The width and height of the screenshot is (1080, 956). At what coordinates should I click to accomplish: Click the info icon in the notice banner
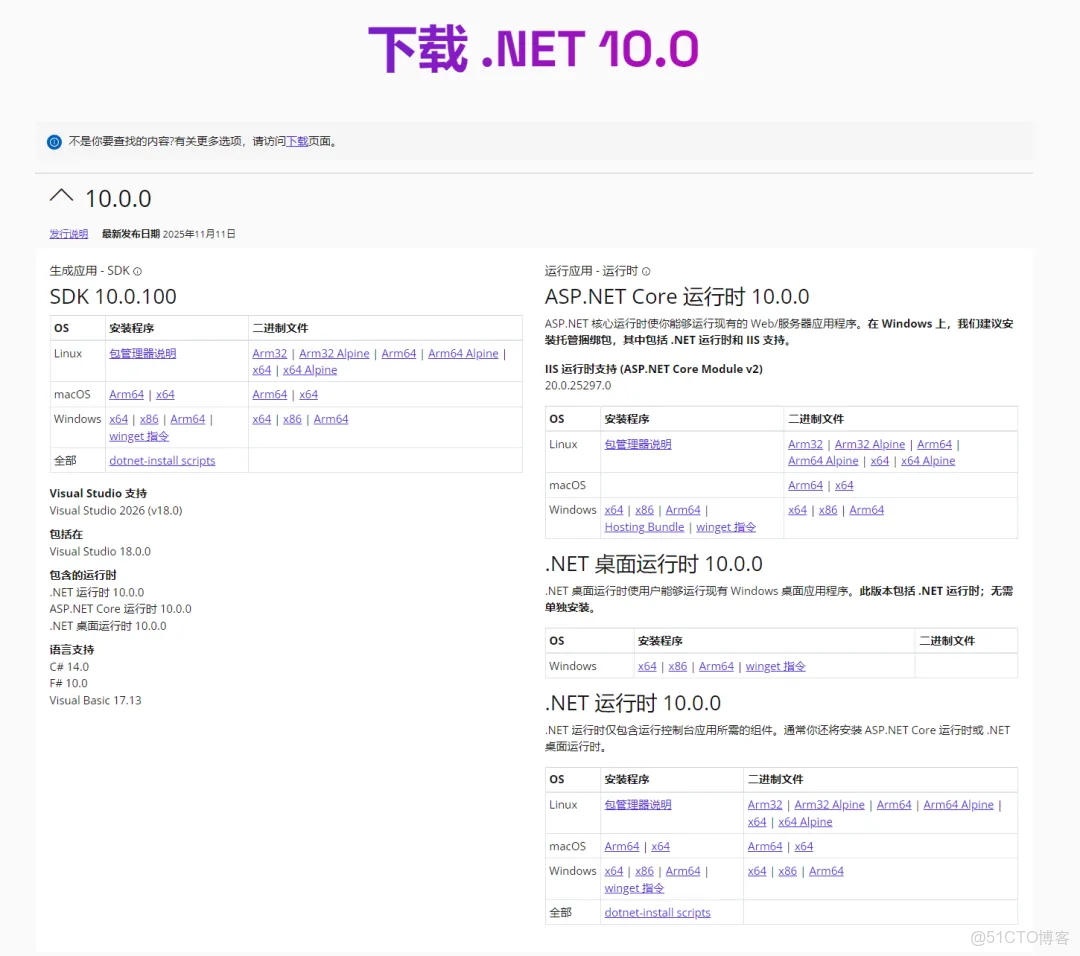(54, 142)
